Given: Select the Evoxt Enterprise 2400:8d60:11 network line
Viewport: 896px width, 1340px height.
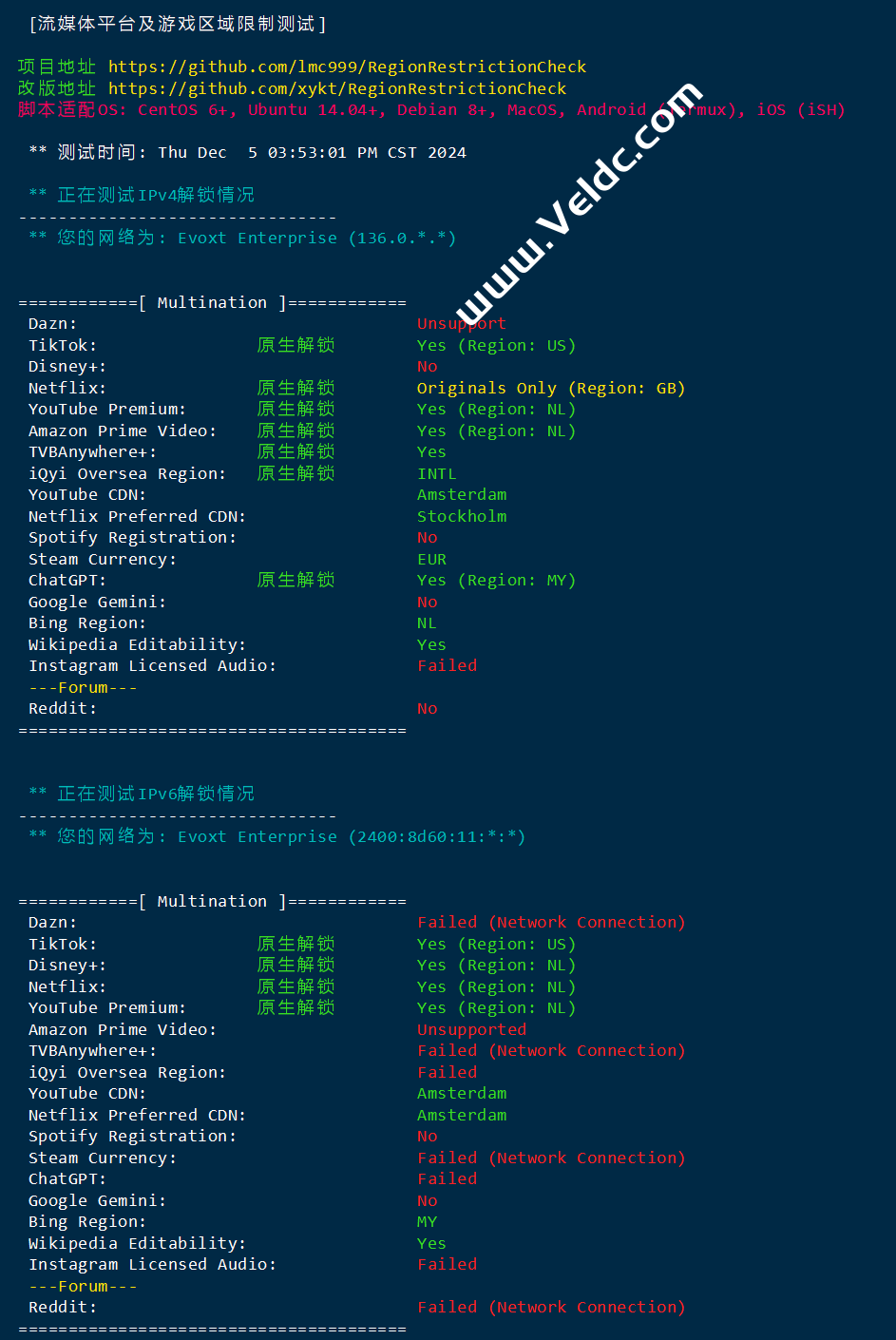Looking at the screenshot, I should coord(290,836).
